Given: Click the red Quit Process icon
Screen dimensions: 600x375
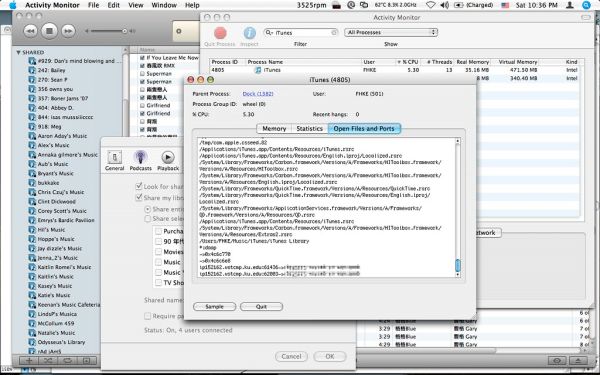Looking at the screenshot, I should 220,33.
